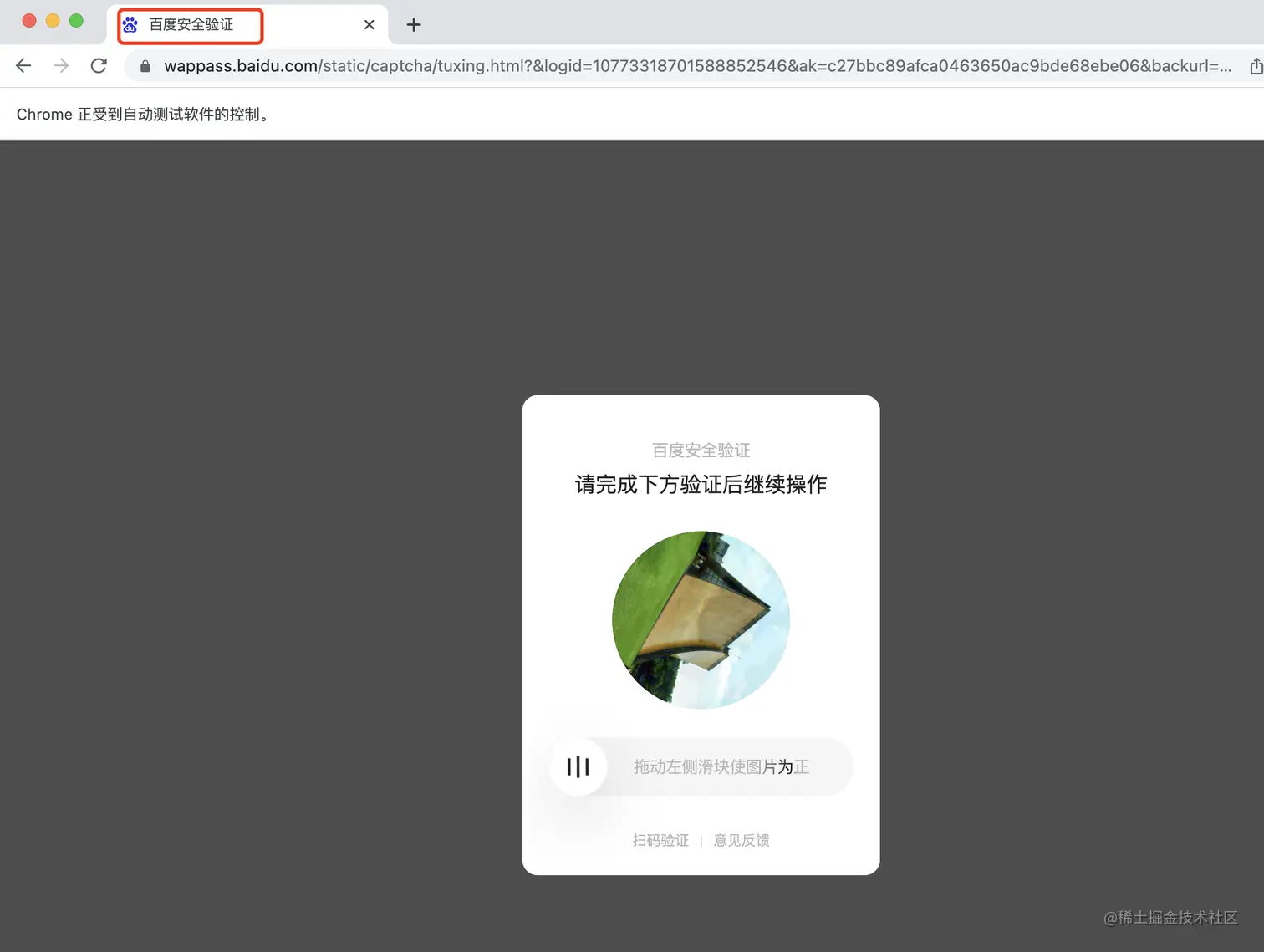This screenshot has height=952, width=1264.
Task: Click the Baidu paw favicon on tab
Action: [130, 24]
